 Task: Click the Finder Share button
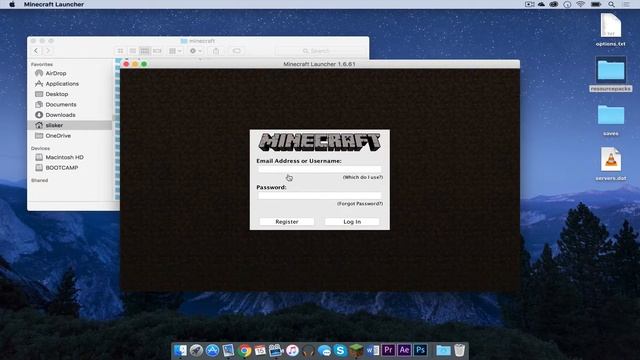(216, 51)
